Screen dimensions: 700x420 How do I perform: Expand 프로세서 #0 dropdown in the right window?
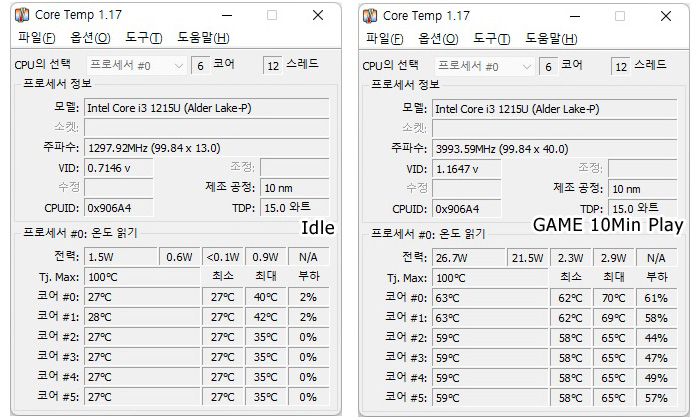[484, 67]
